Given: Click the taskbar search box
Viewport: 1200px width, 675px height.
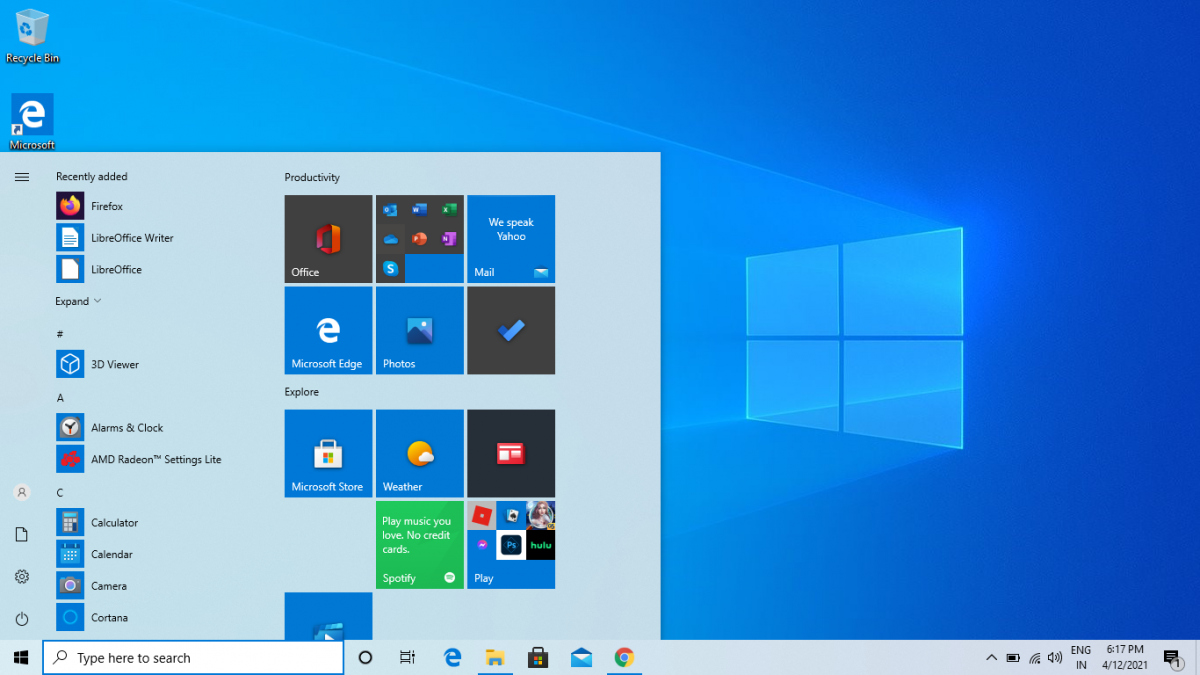Looking at the screenshot, I should click(x=193, y=657).
